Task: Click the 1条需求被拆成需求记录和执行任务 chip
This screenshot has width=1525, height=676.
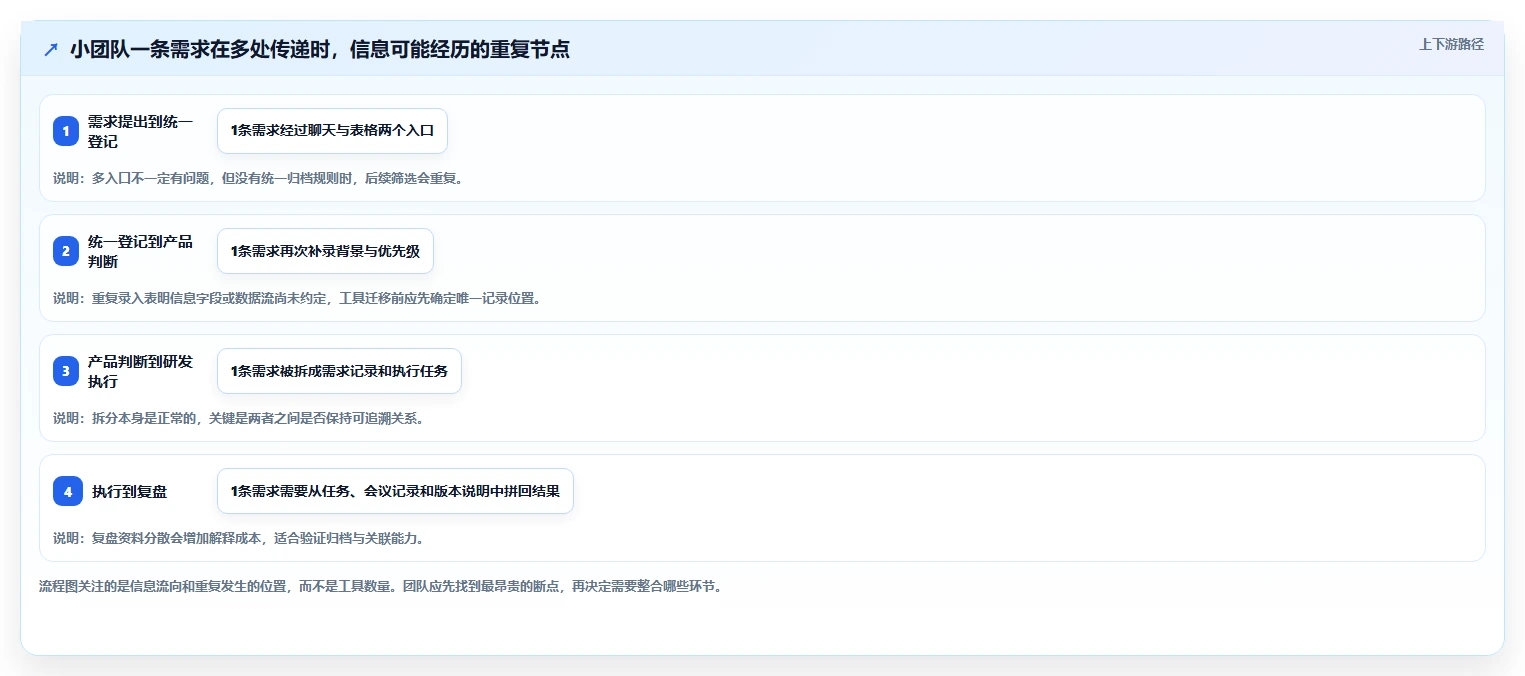Action: coord(339,371)
